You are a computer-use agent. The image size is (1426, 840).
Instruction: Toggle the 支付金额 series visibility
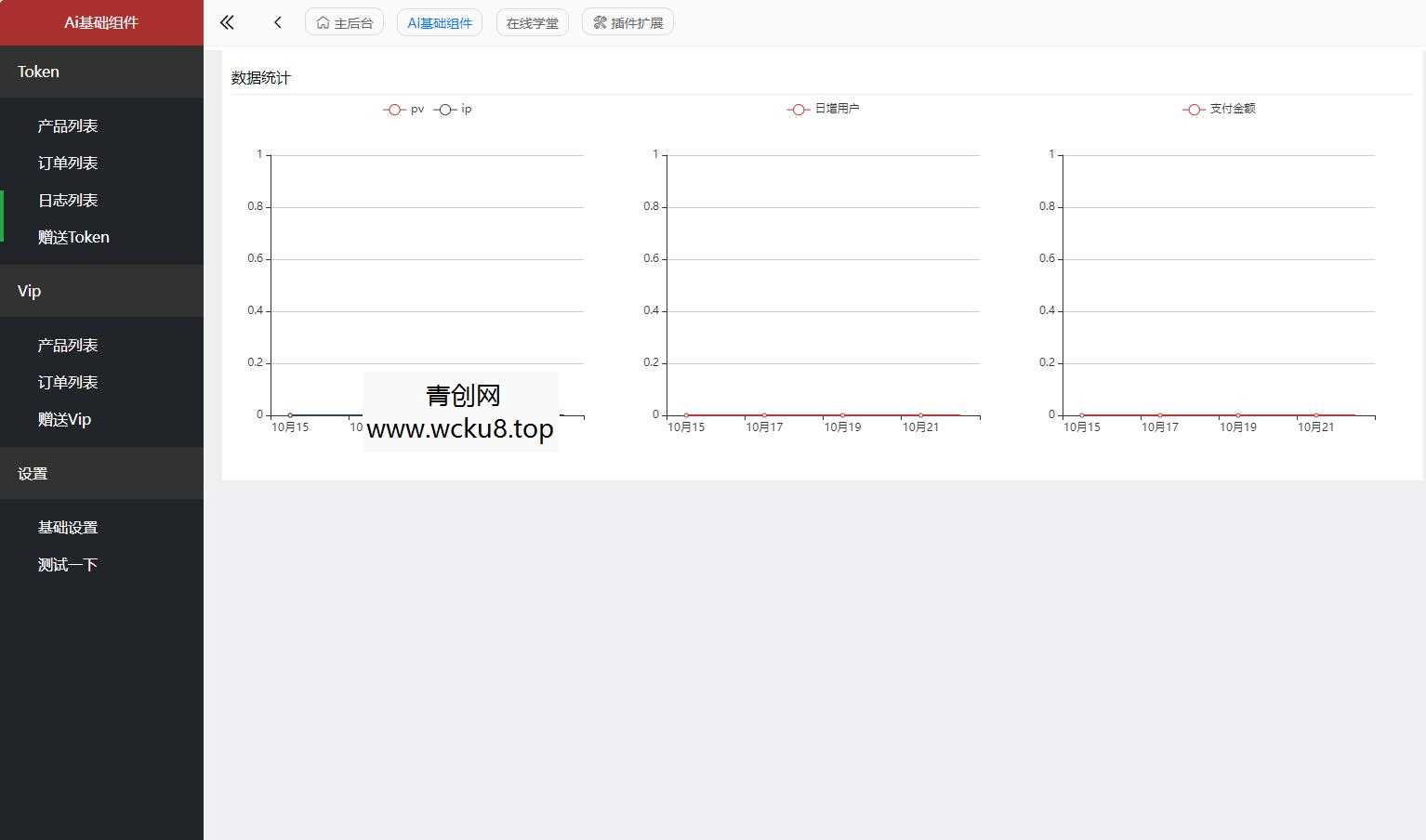[1219, 109]
